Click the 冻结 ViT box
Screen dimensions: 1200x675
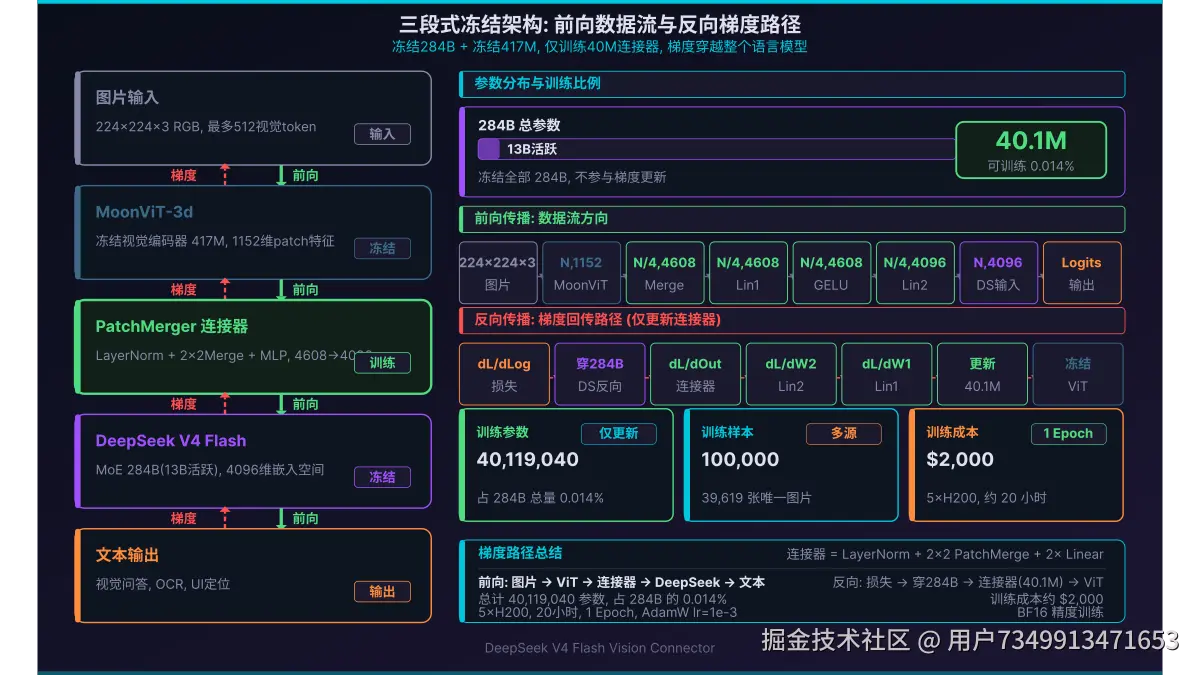(1077, 374)
